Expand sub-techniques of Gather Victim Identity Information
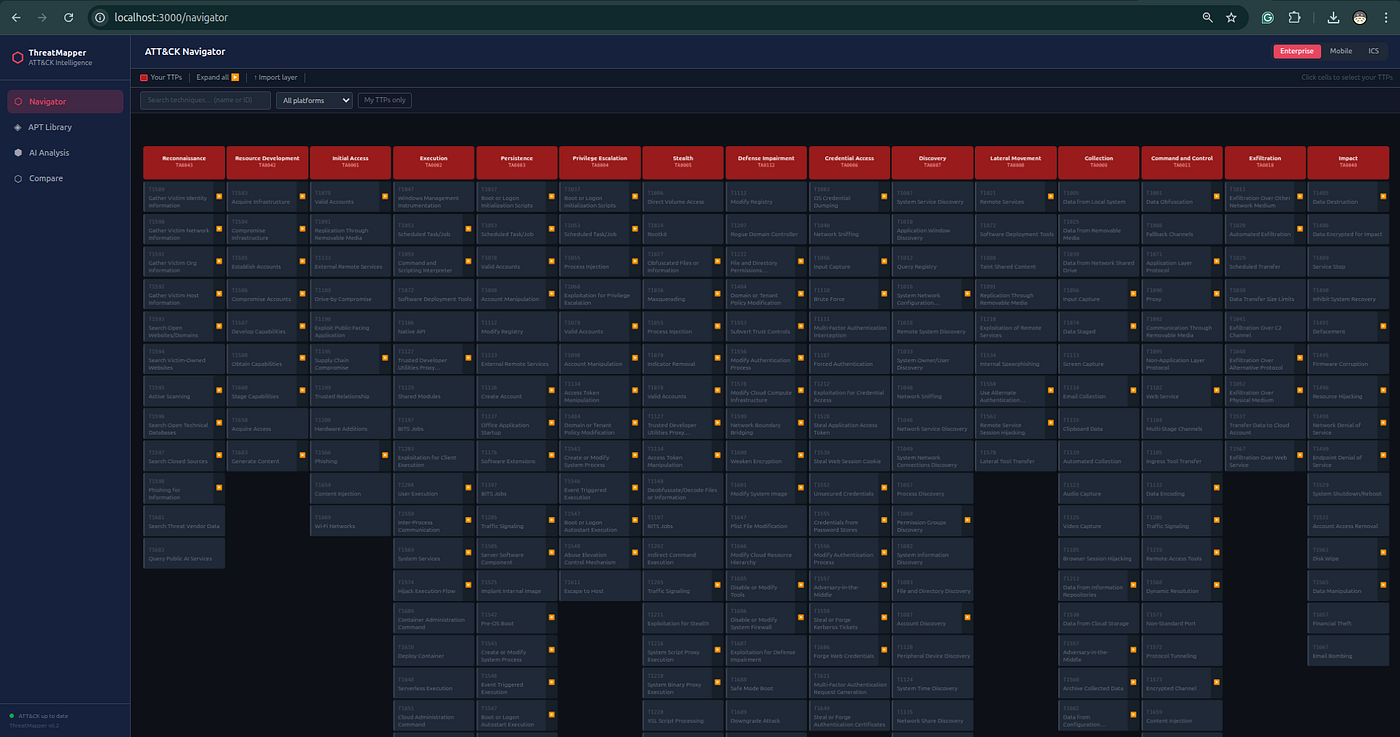Image resolution: width=1400 pixels, height=737 pixels. click(219, 197)
